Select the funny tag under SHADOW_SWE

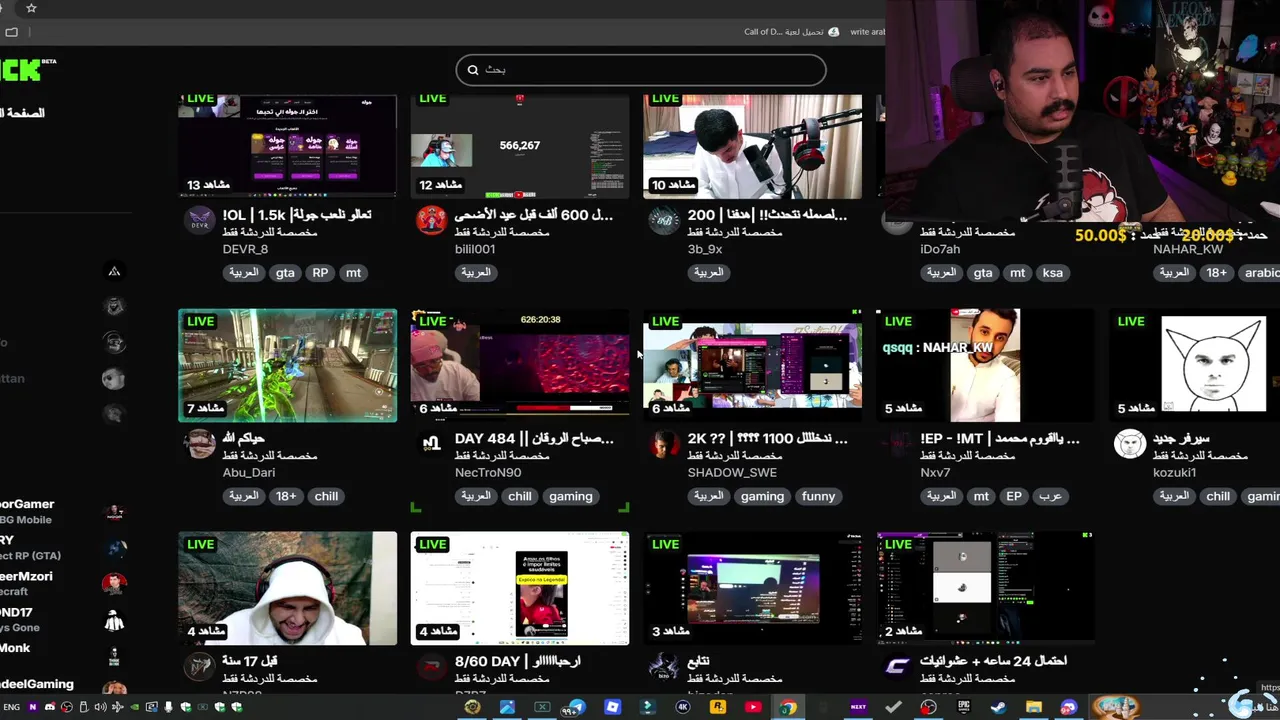pyautogui.click(x=818, y=496)
